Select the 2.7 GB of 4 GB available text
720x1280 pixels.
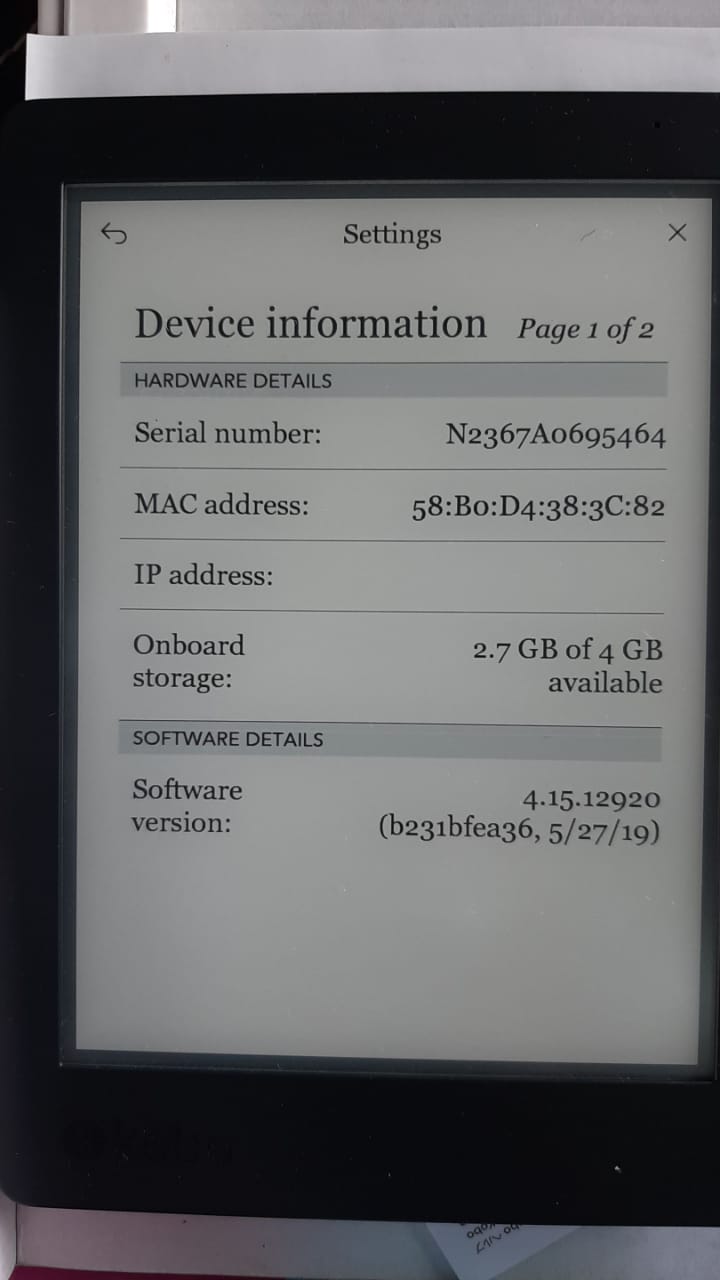coord(568,667)
